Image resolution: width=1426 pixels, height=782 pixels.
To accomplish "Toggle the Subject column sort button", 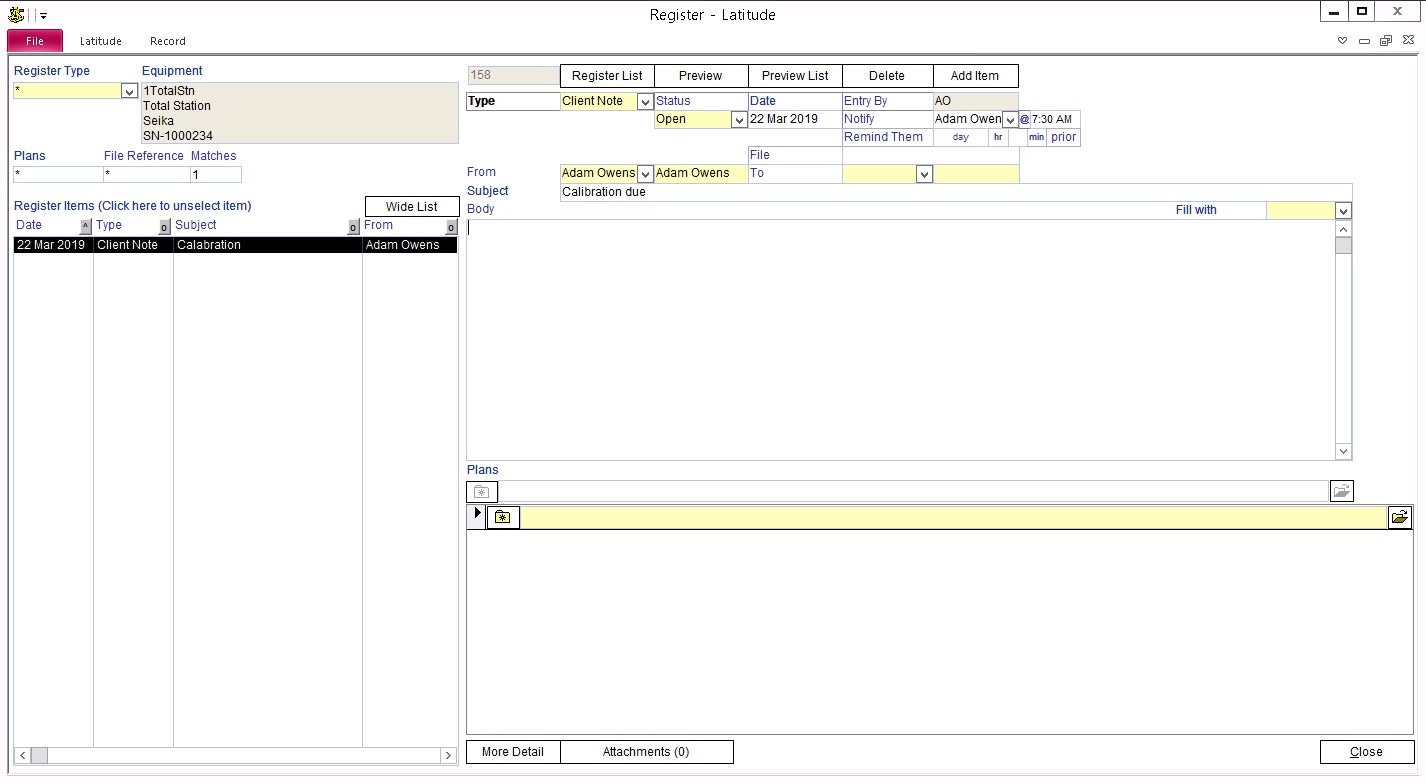I will 353,227.
